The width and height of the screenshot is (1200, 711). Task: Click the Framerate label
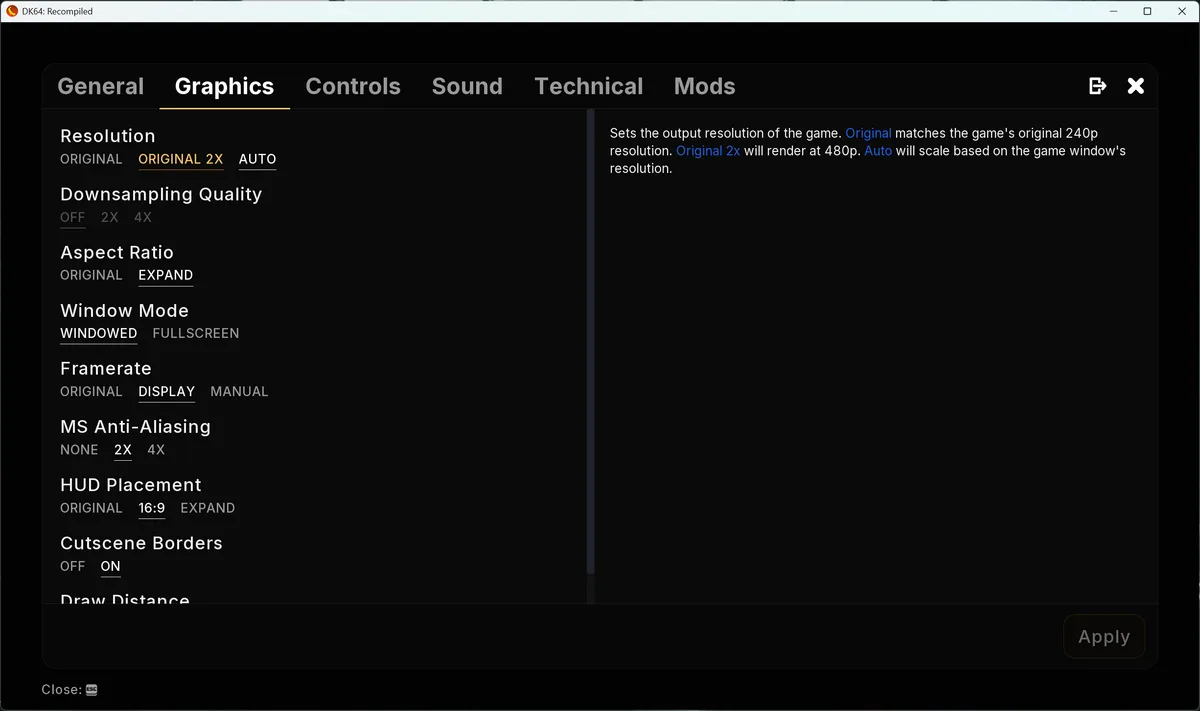click(106, 368)
